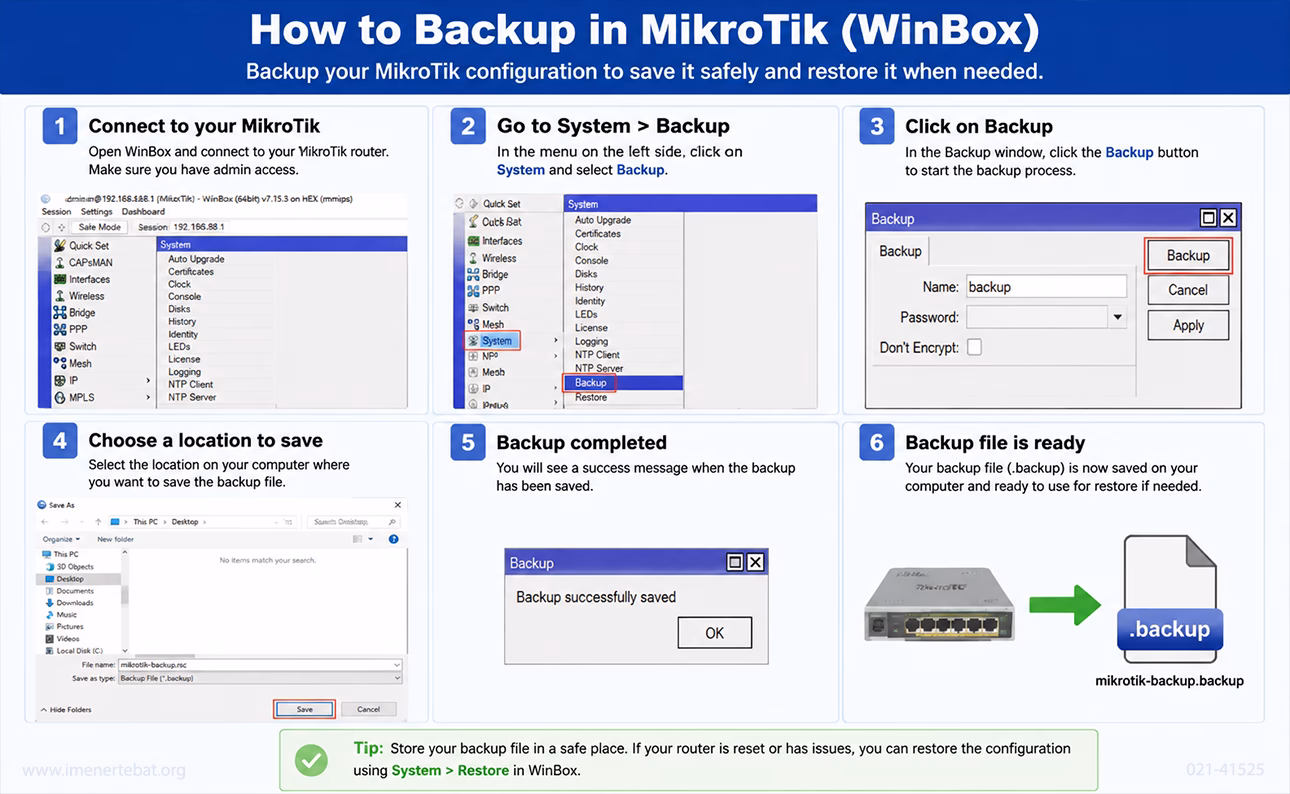Toggle the Safe Mode button
Image resolution: width=1290 pixels, height=794 pixels.
100,227
